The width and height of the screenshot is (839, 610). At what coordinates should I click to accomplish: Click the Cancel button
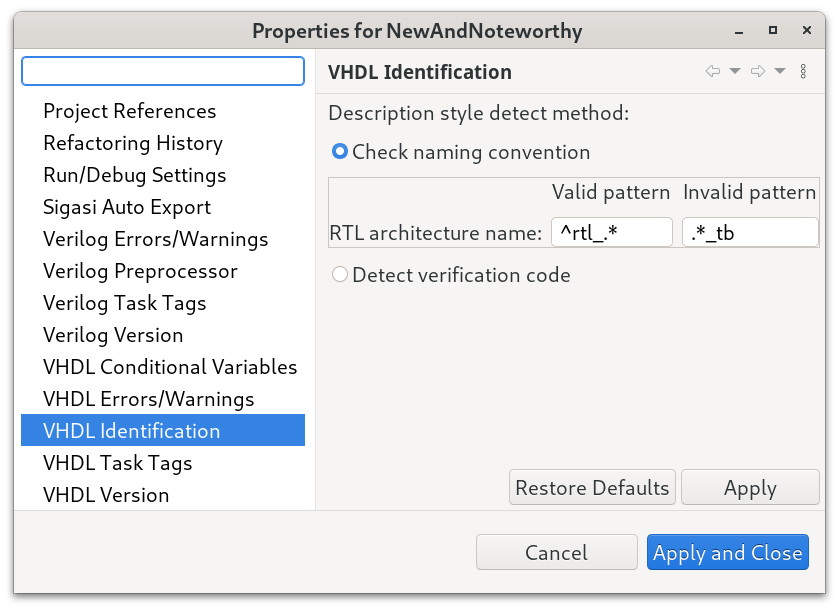[556, 552]
